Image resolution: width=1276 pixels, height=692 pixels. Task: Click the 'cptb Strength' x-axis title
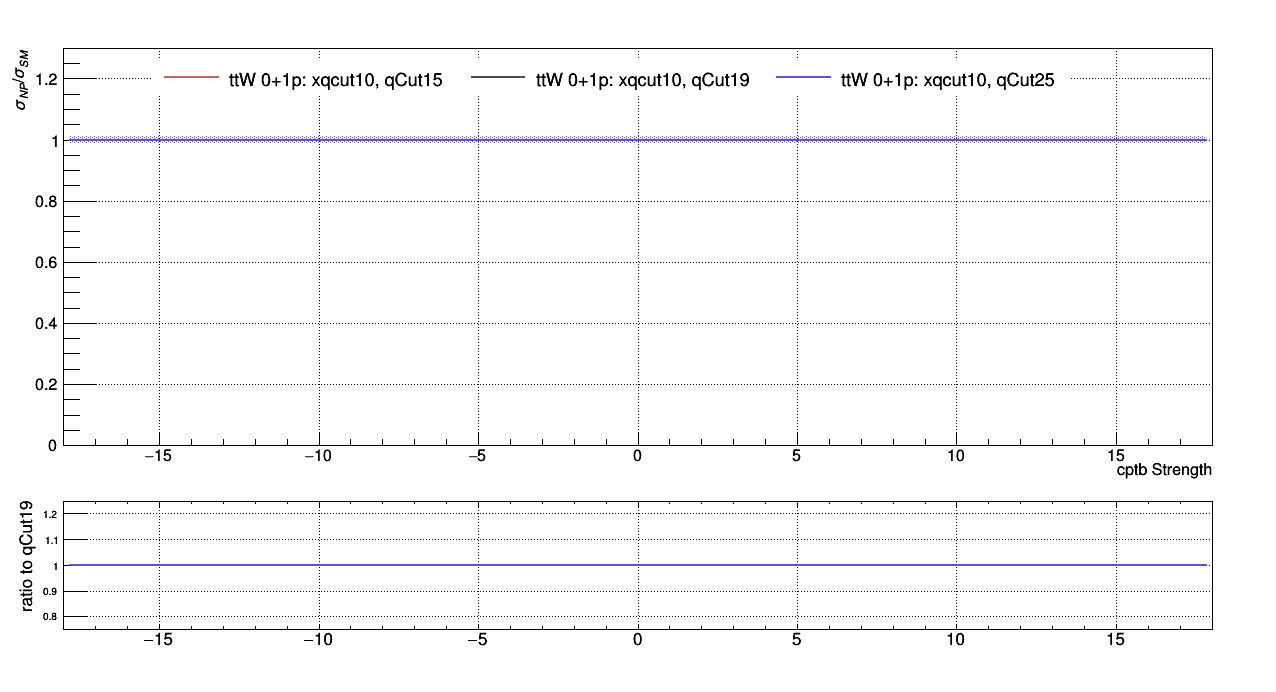click(x=1164, y=470)
